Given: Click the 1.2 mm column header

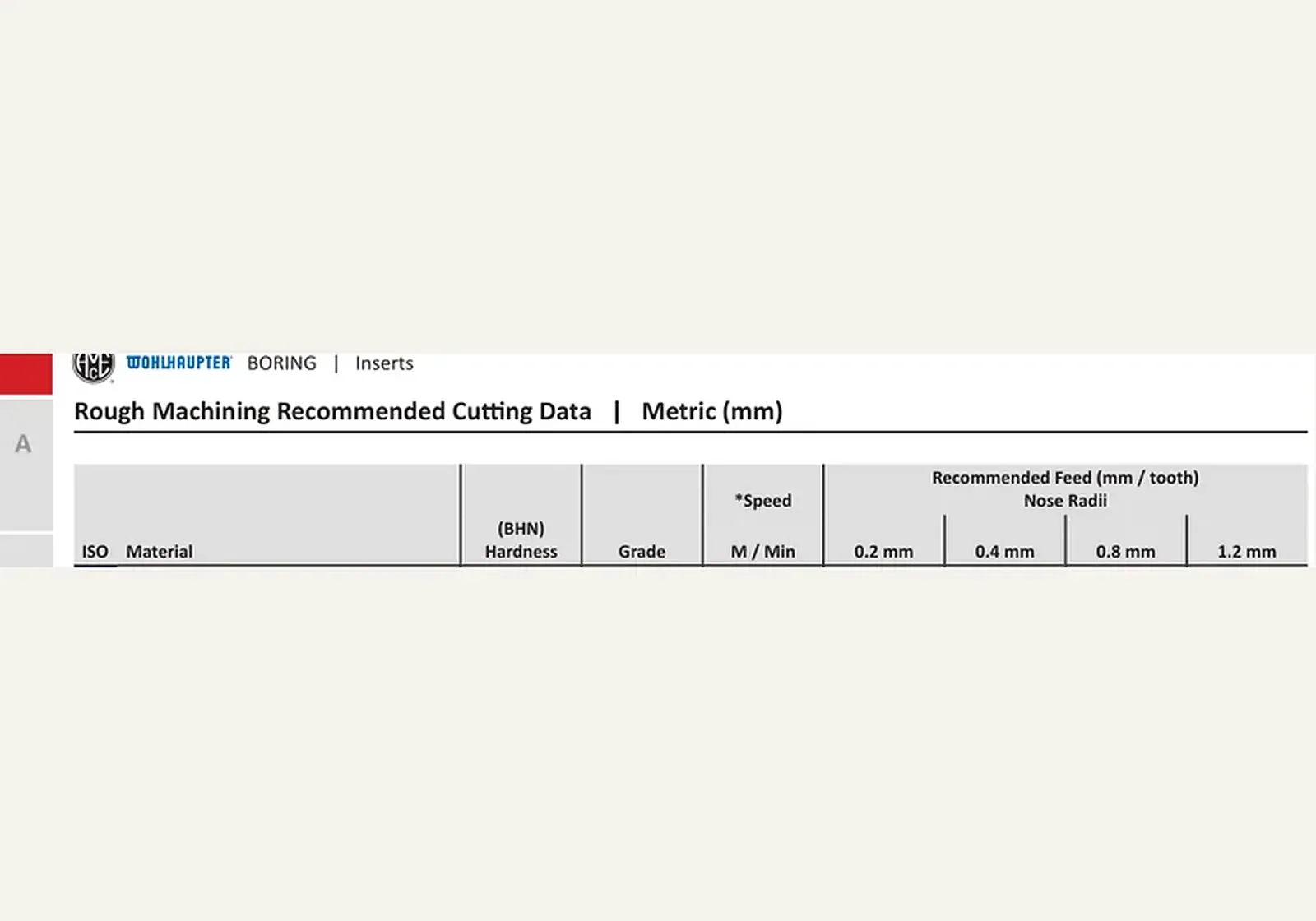Looking at the screenshot, I should click(x=1247, y=552).
